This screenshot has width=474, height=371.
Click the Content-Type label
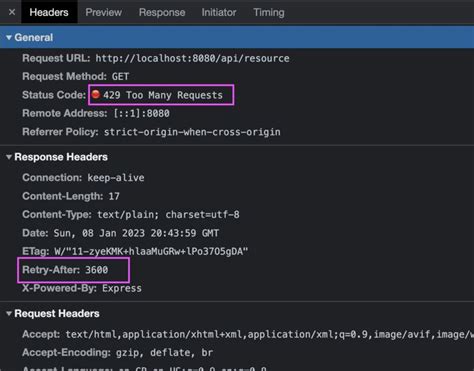[57, 214]
